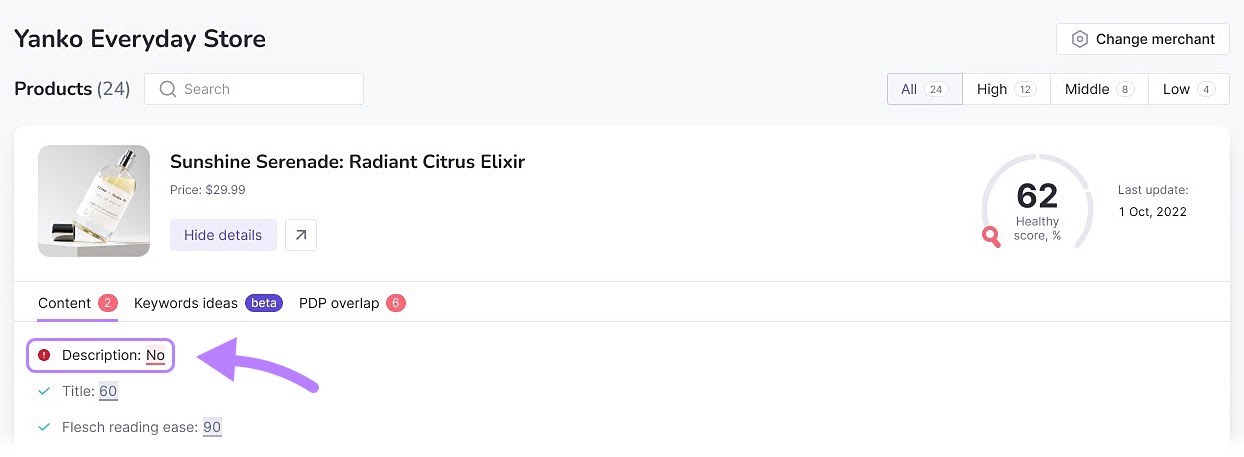The image size is (1244, 457).
Task: Click the checkmark beside Flesch reading ease
Action: click(x=44, y=427)
